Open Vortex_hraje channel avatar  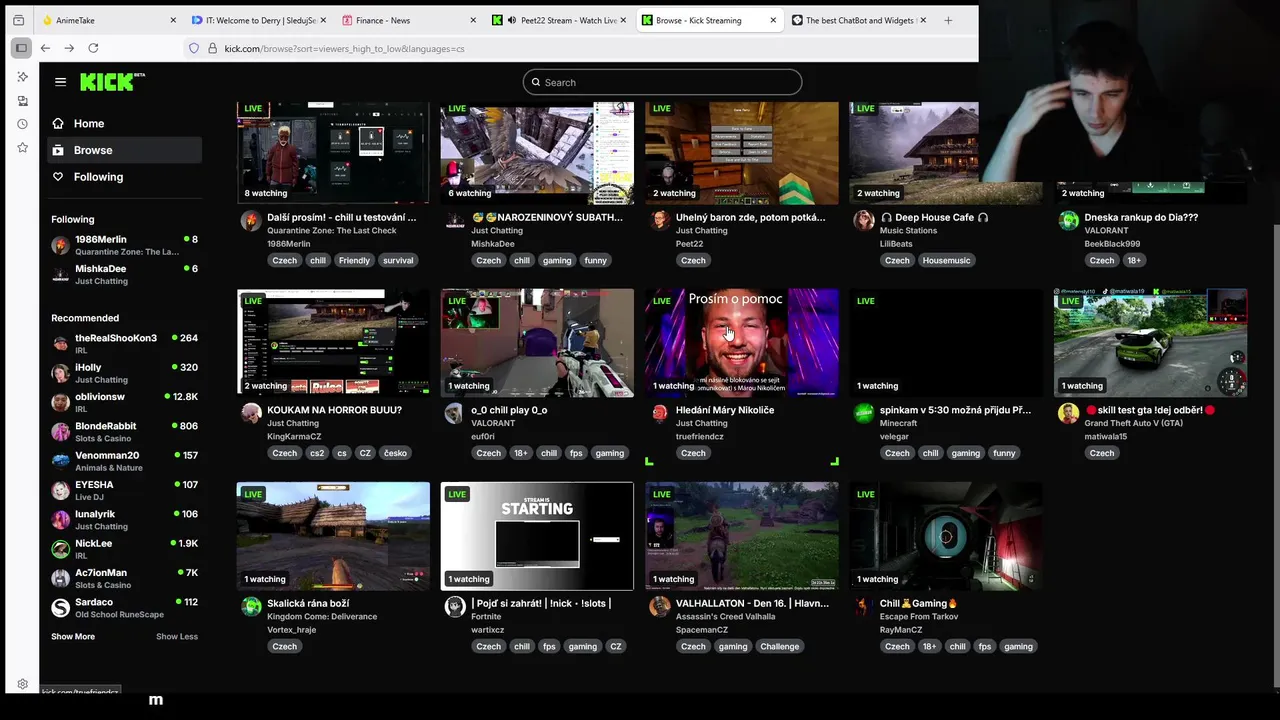pos(251,607)
